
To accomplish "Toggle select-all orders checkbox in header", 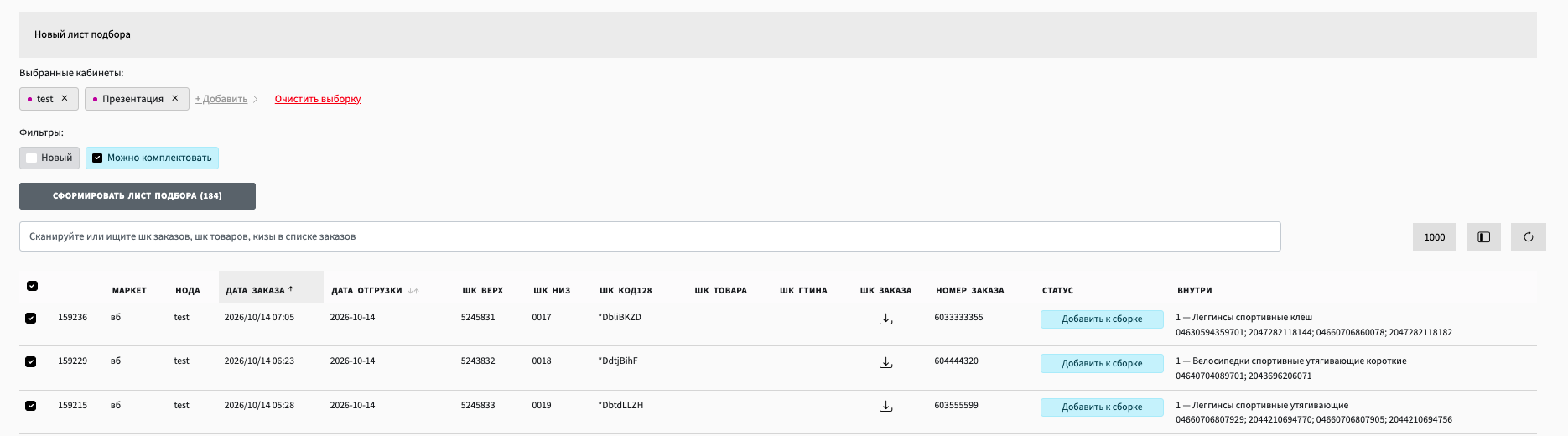I will coord(32,286).
